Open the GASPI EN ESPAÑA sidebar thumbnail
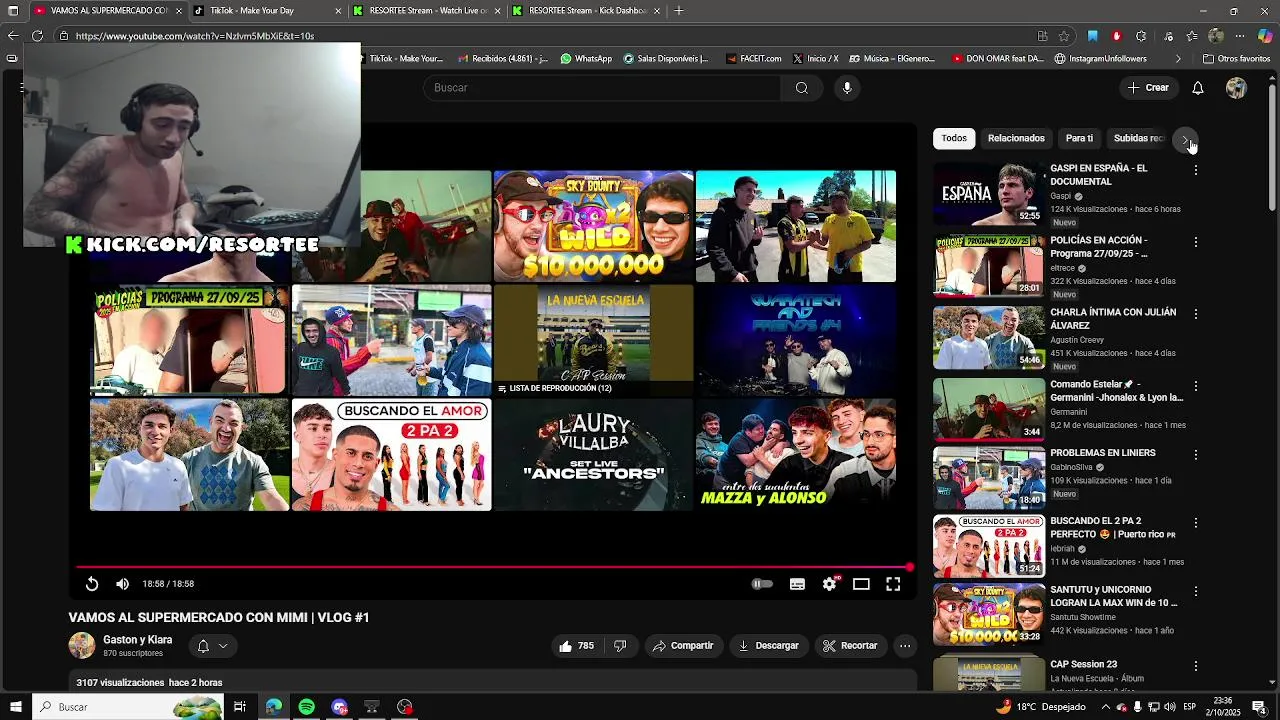The width and height of the screenshot is (1280, 720). coord(989,193)
